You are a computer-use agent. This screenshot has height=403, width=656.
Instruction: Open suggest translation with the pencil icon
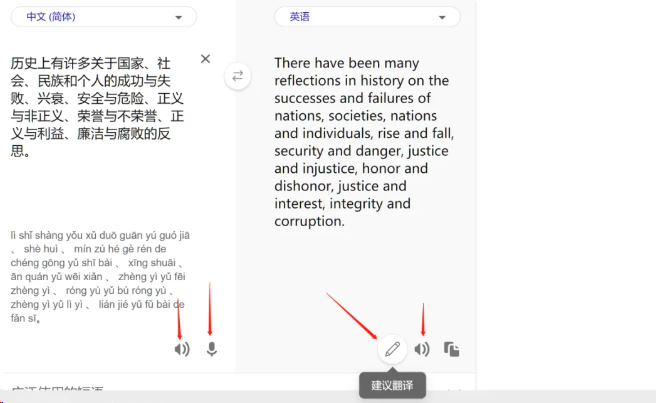(x=392, y=349)
